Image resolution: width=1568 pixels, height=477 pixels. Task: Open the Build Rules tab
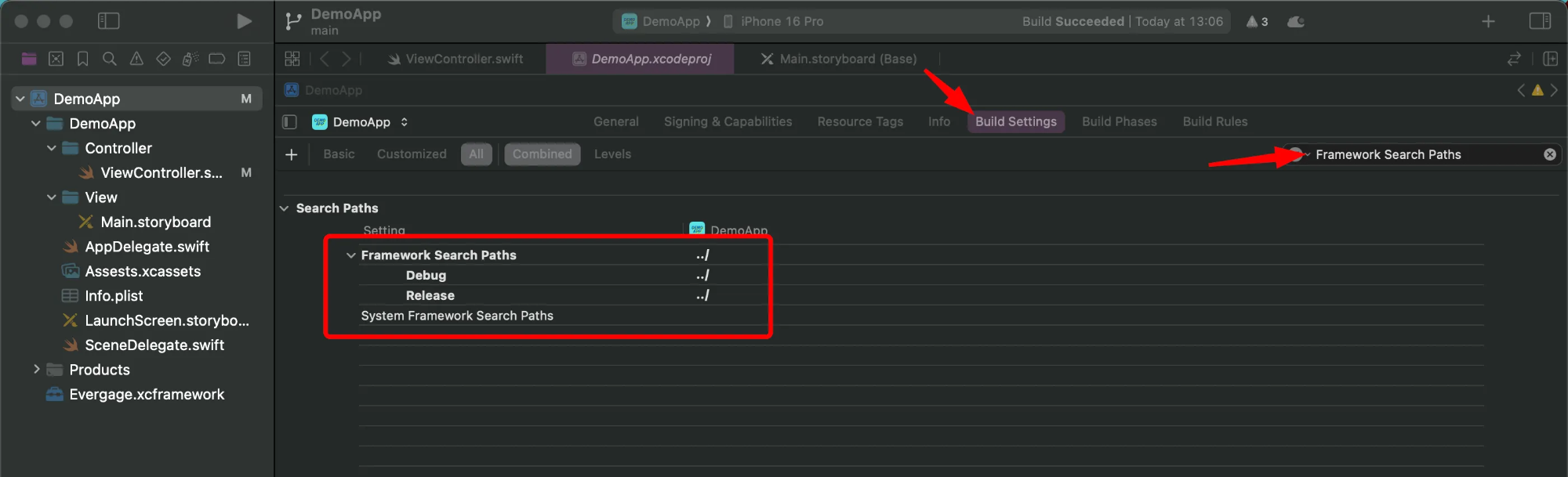pos(1214,121)
